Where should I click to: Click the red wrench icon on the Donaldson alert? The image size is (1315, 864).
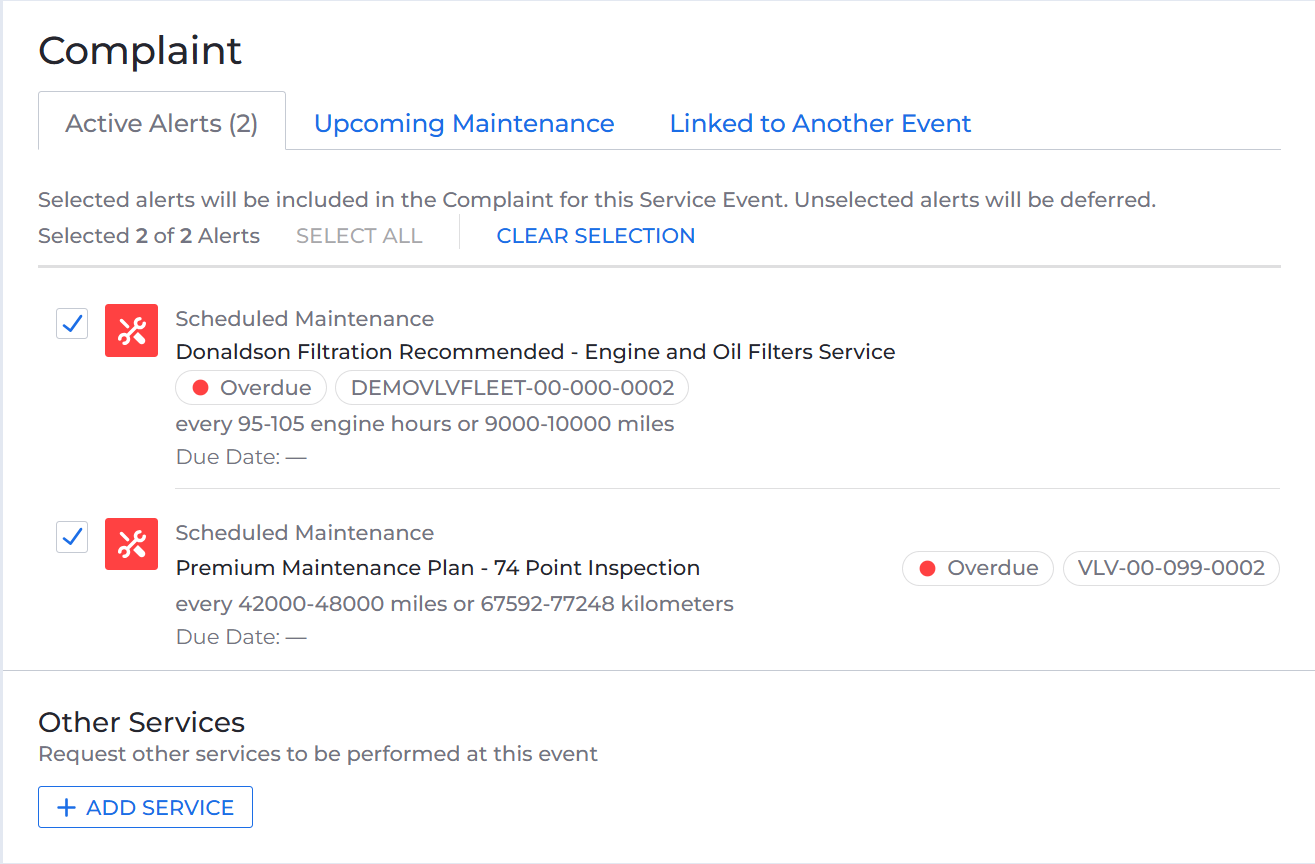point(131,330)
